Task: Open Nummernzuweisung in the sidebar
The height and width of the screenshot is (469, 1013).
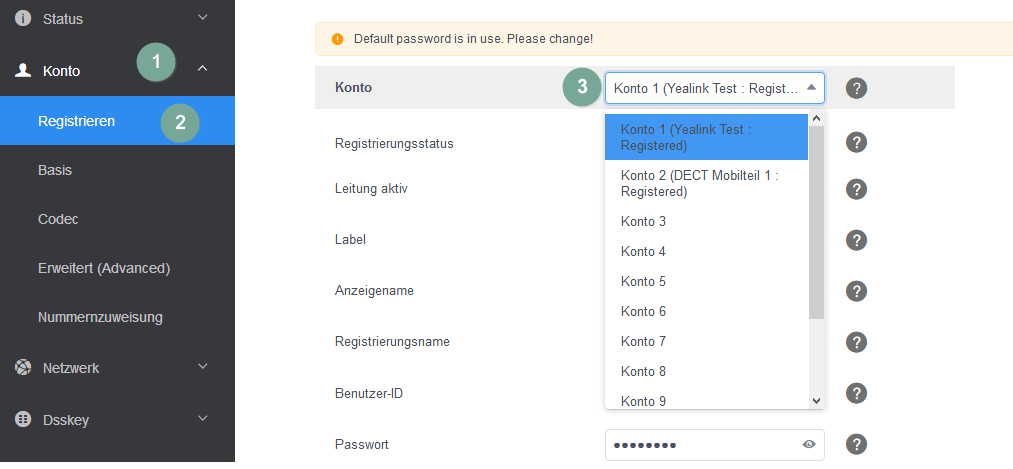Action: point(100,318)
